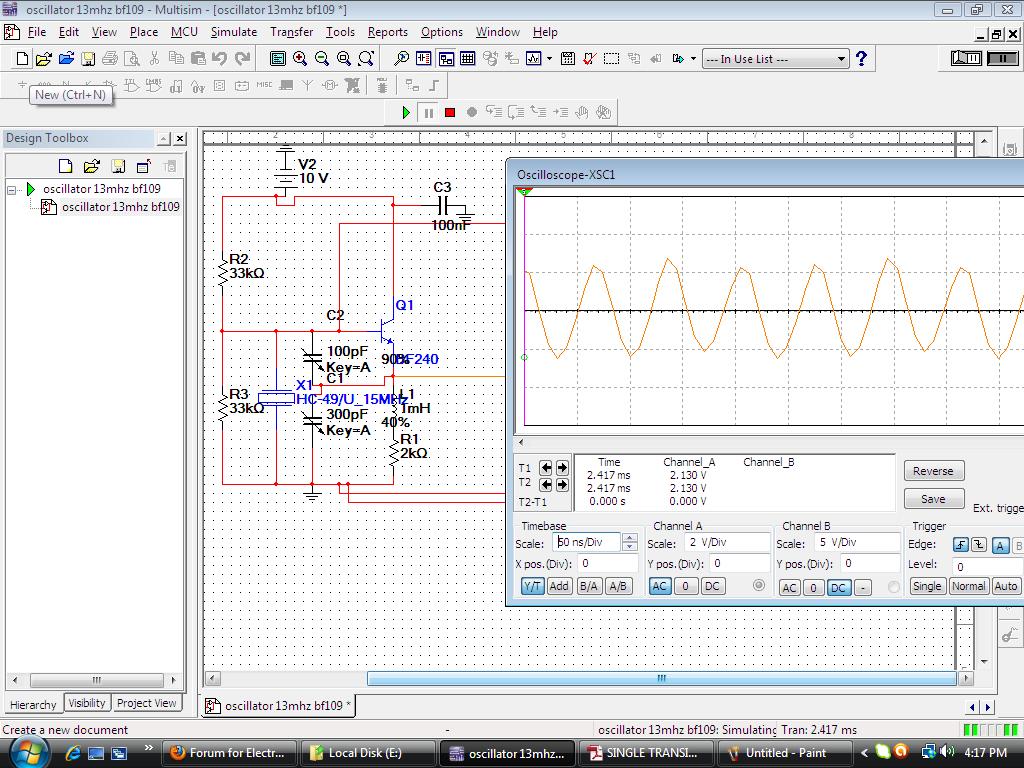Stop the simulation with the red square
This screenshot has height=768, width=1024.
[x=450, y=112]
